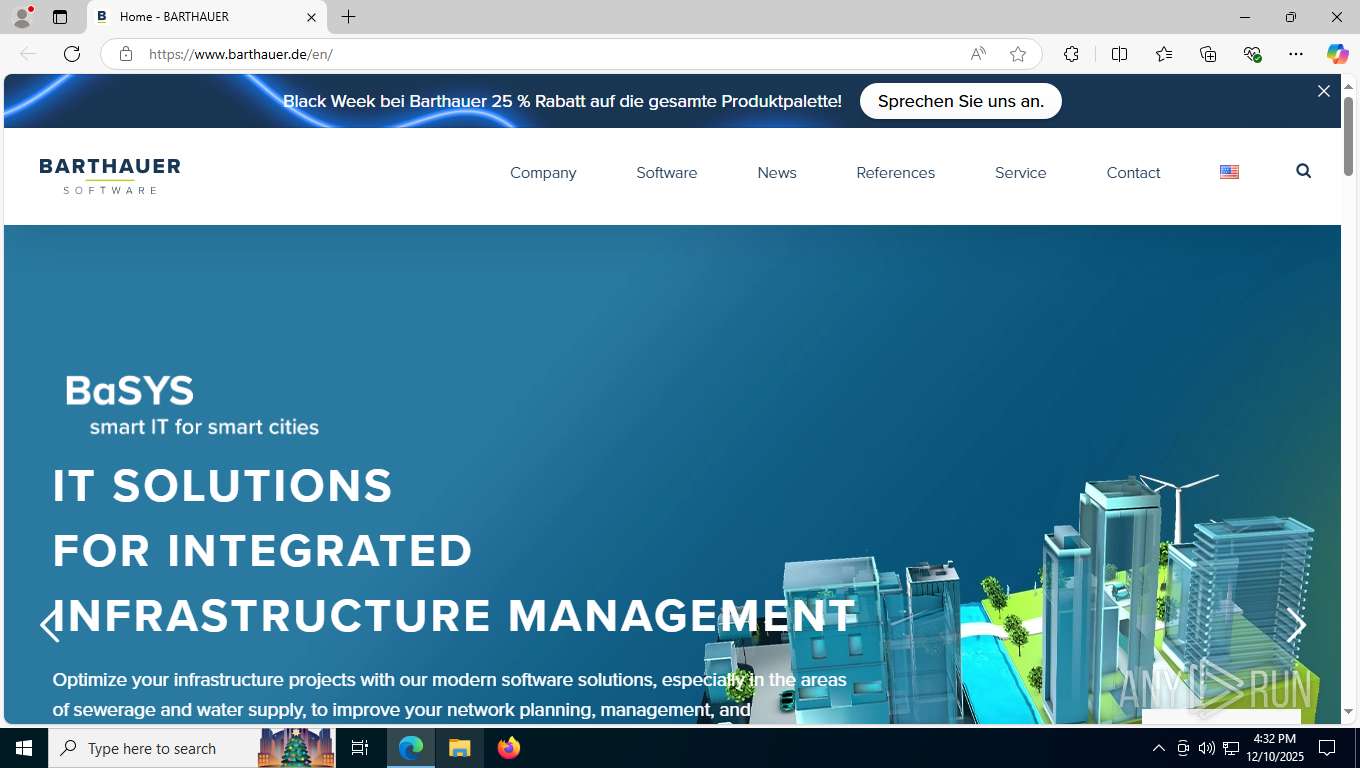Click the Barthauer Software logo

point(110,176)
